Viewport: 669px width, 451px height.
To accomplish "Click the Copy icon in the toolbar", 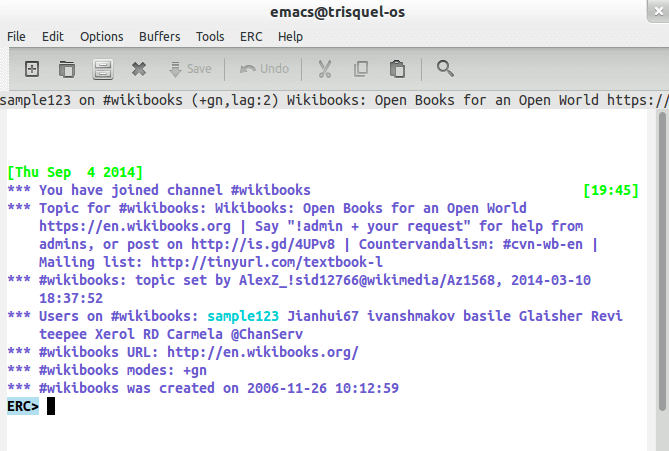I will pyautogui.click(x=361, y=69).
